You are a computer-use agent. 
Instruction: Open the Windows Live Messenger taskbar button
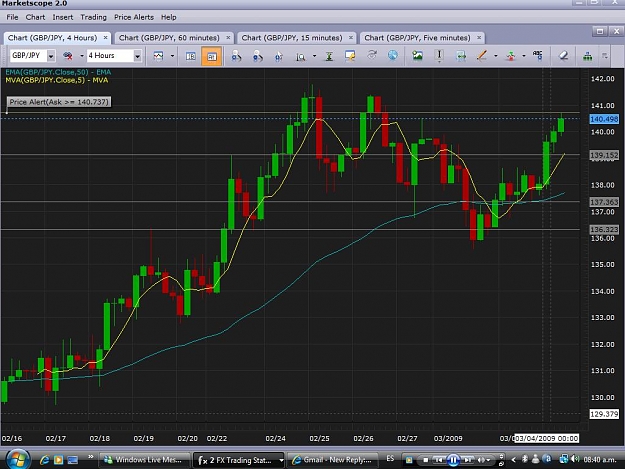[144, 460]
